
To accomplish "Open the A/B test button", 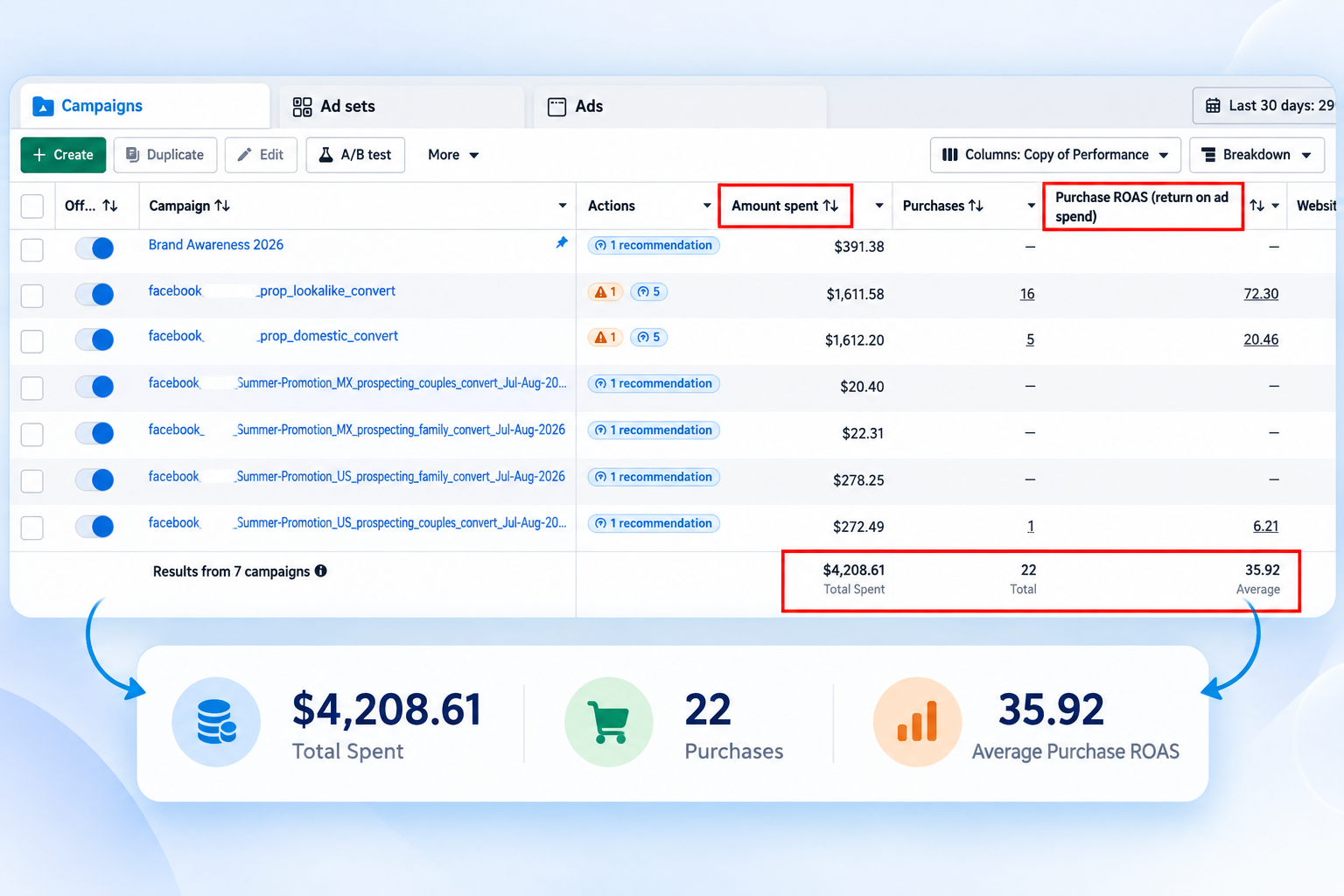I will tap(355, 155).
